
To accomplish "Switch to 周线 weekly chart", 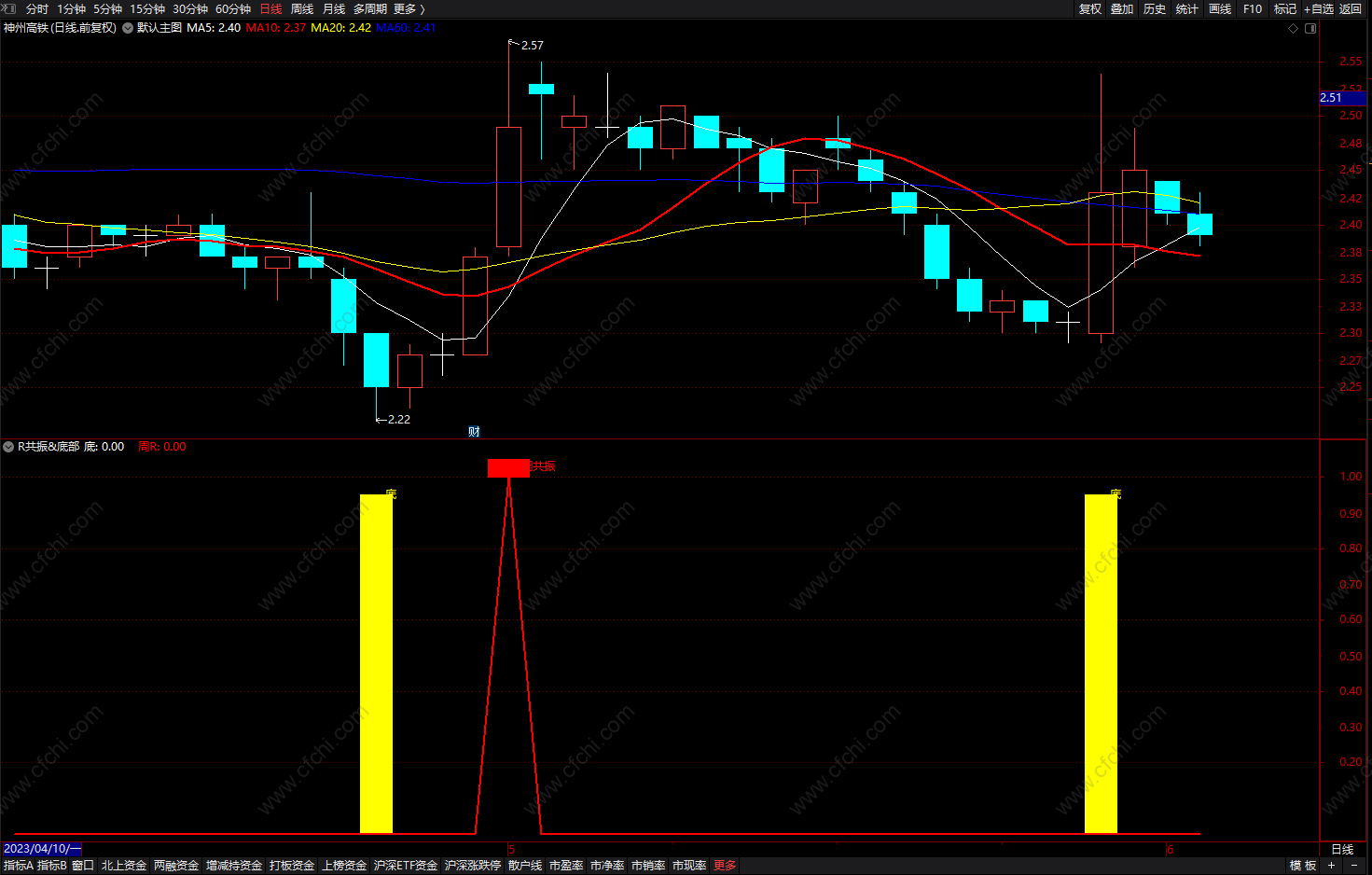I will 302,8.
